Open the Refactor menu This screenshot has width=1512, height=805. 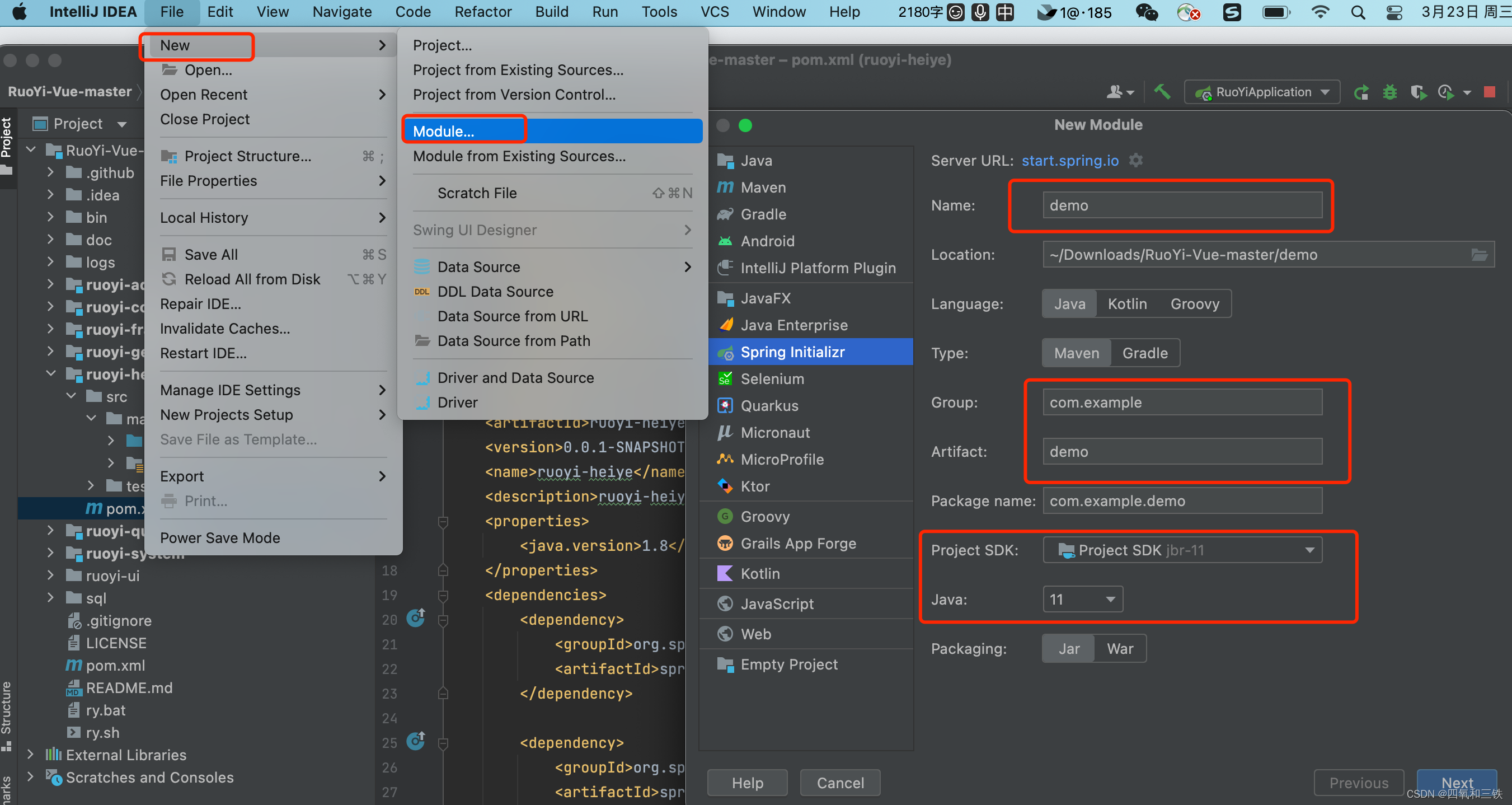(x=482, y=12)
